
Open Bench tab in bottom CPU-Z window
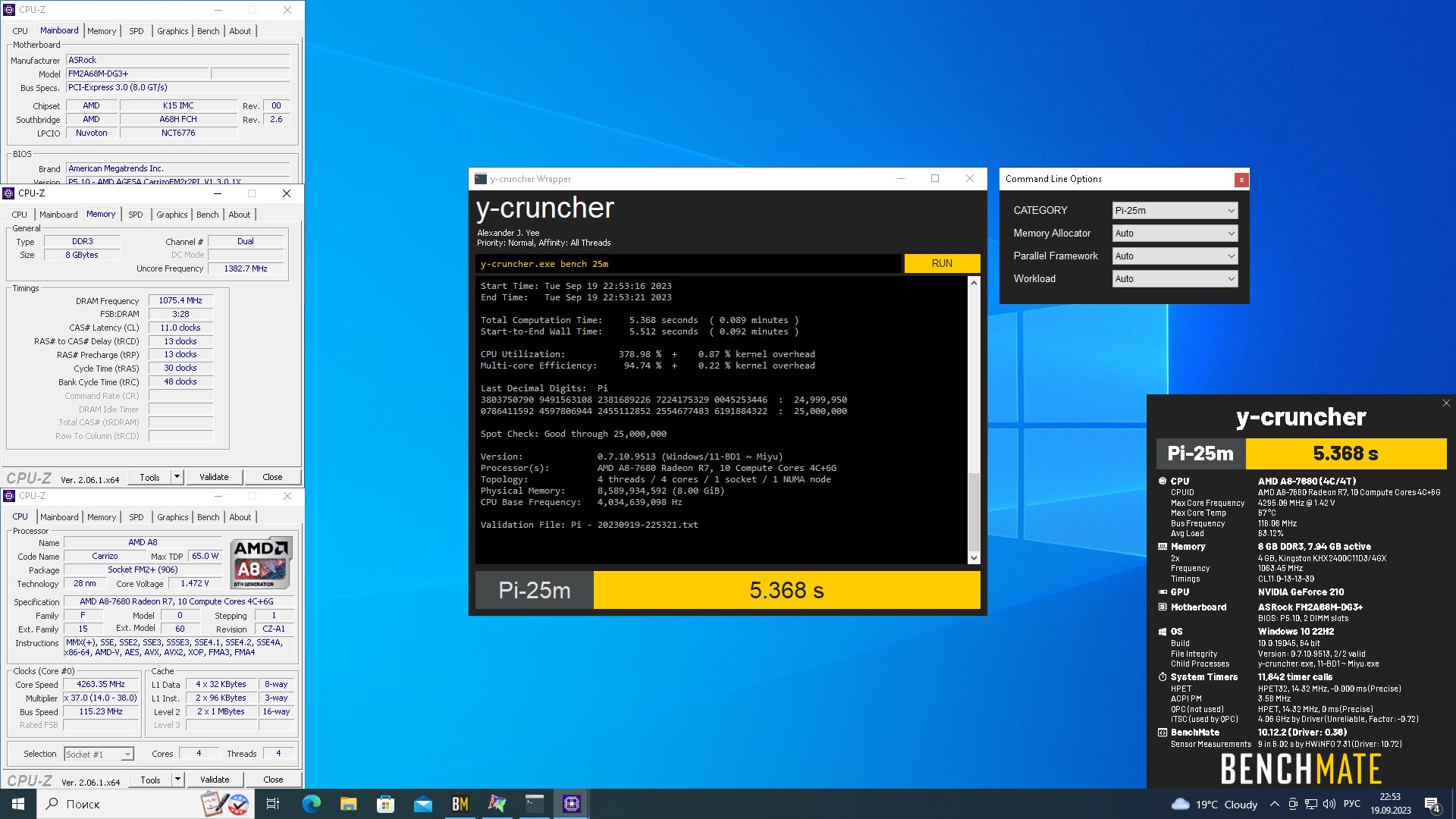pos(209,517)
